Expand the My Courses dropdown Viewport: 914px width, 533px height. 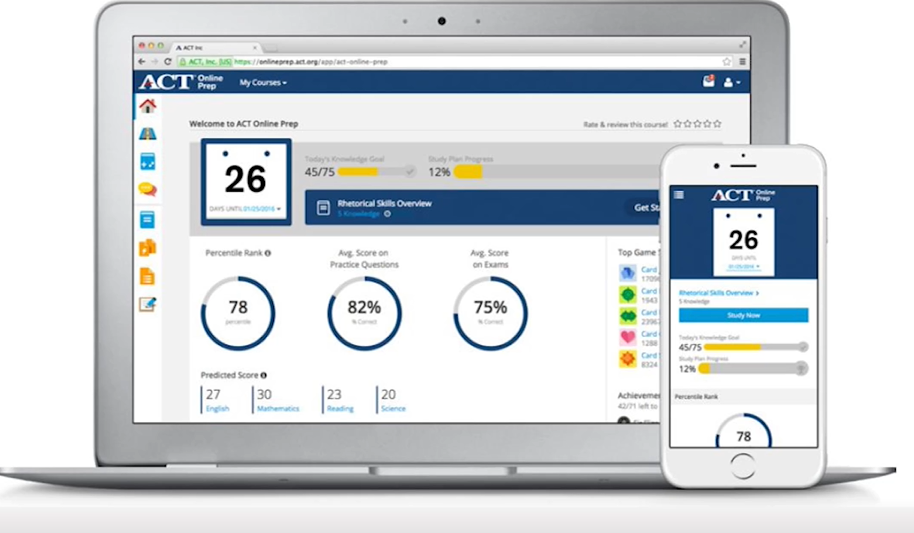[x=263, y=82]
